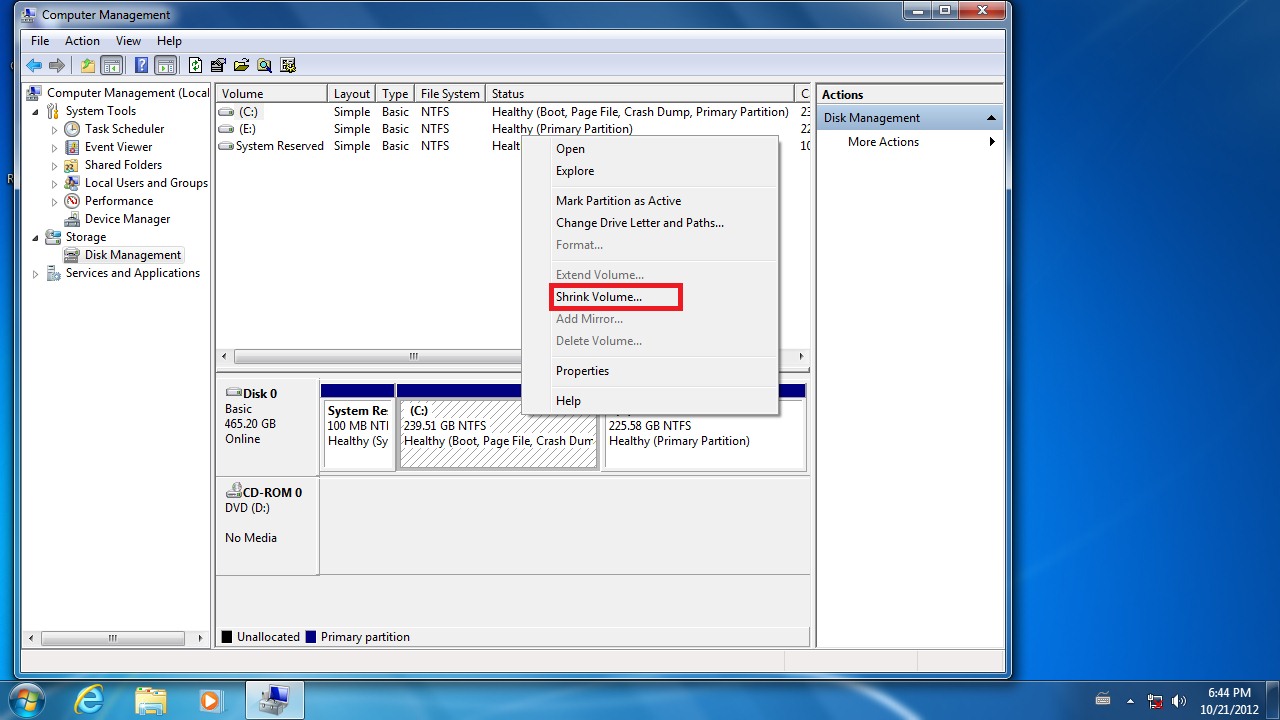
Task: Expand the Local Users and Groups node
Action: click(55, 183)
